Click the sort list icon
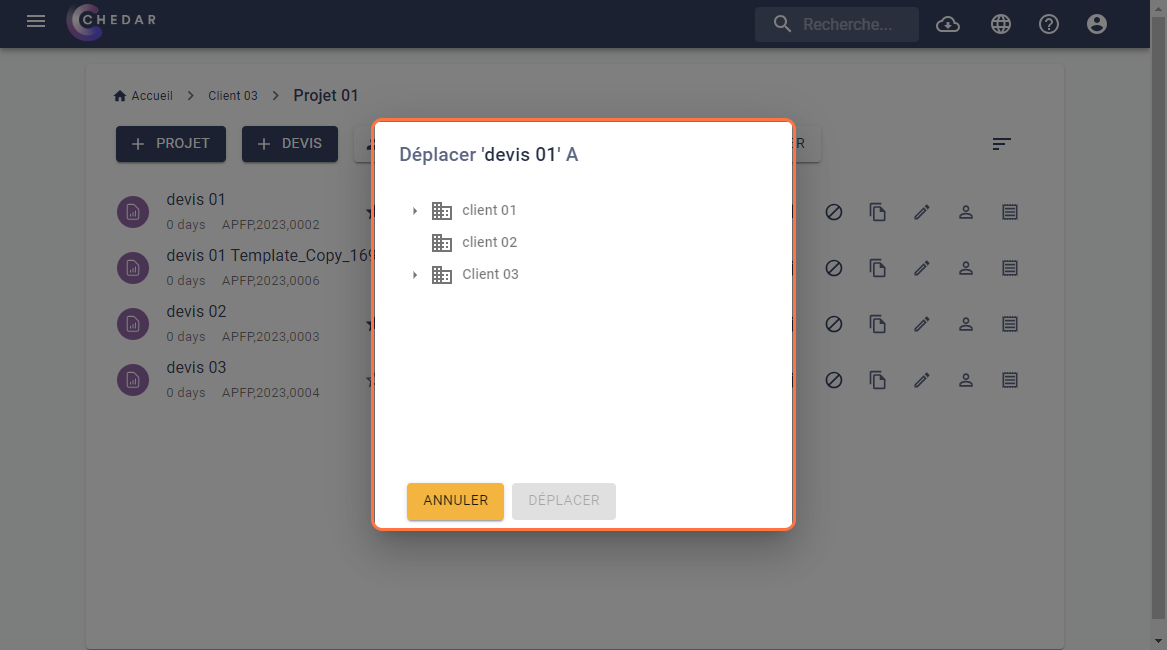Viewport: 1167px width, 650px height. tap(1001, 144)
